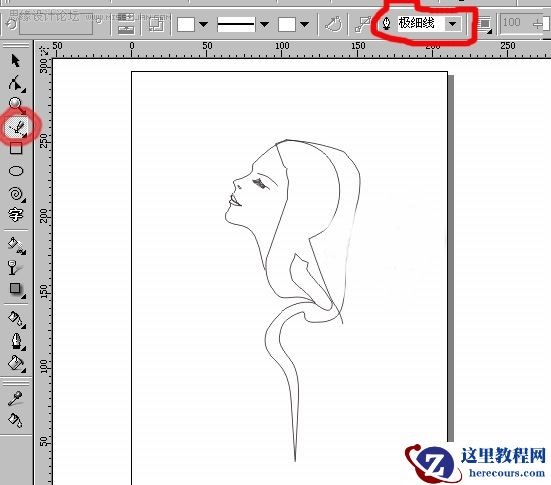Screen dimensions: 551x485
Task: Select the Zoom magnifier tool
Action: [16, 104]
